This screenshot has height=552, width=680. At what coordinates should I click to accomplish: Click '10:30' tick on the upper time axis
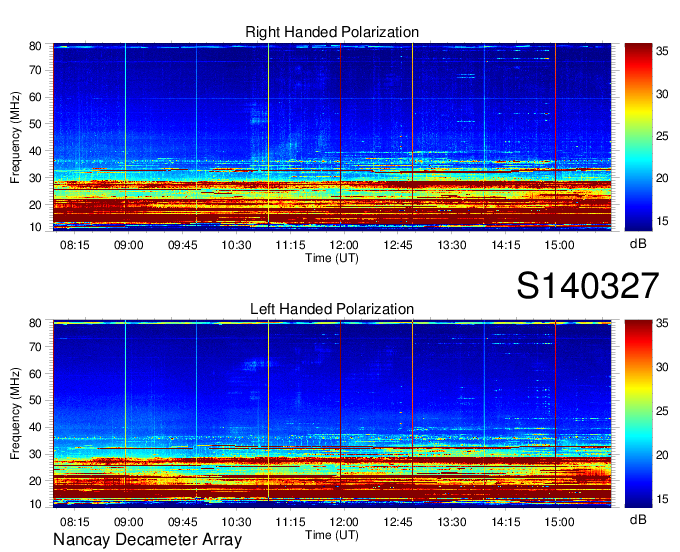[236, 245]
